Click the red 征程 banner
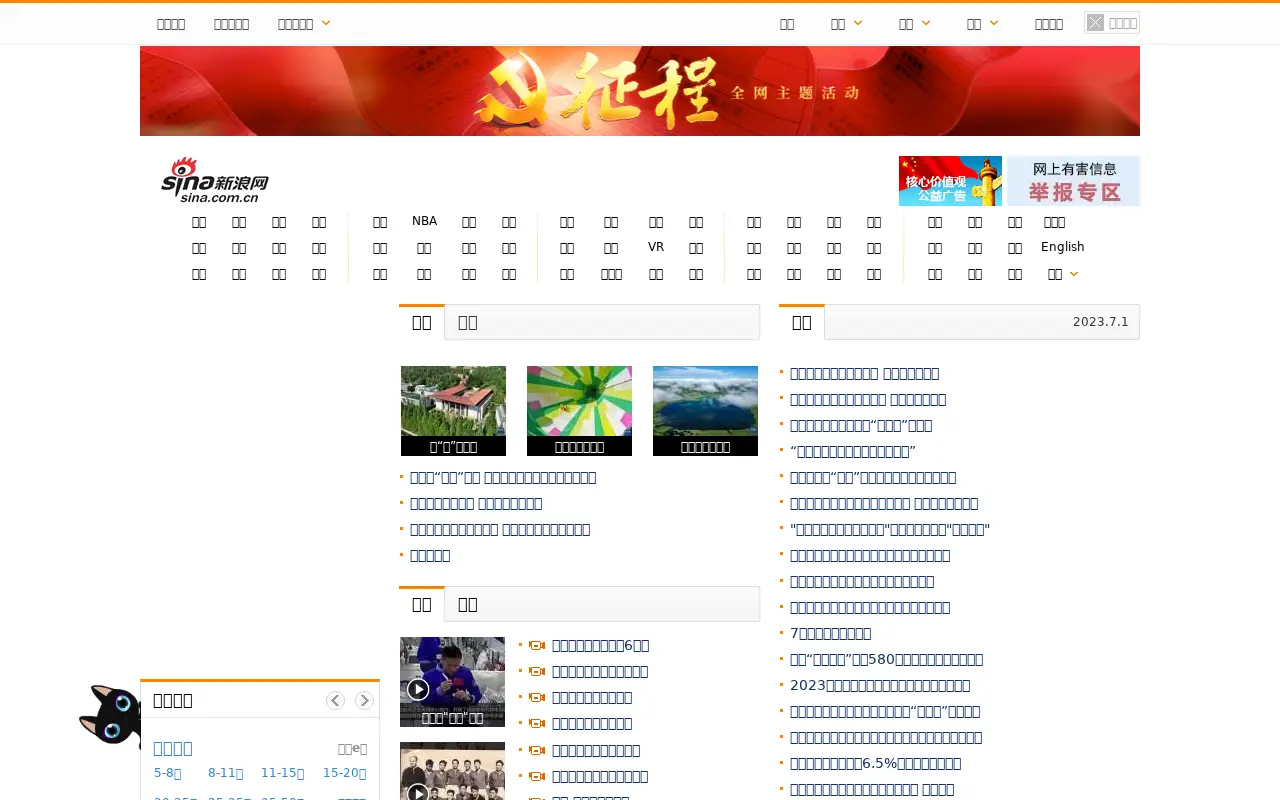1280x800 pixels. 640,91
